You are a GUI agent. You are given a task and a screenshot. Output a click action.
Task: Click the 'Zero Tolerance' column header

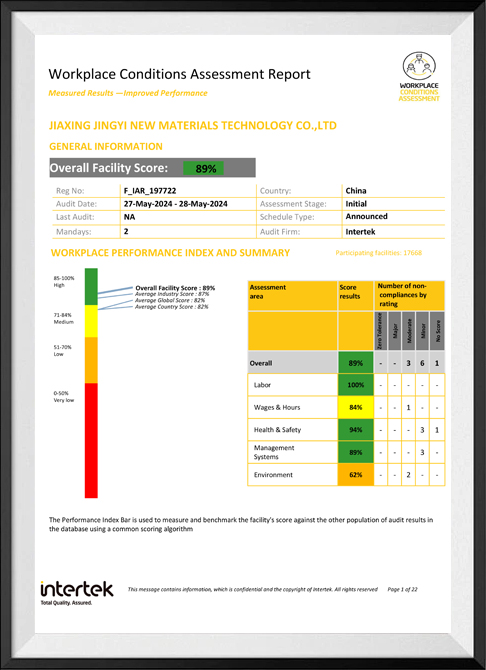[x=380, y=331]
